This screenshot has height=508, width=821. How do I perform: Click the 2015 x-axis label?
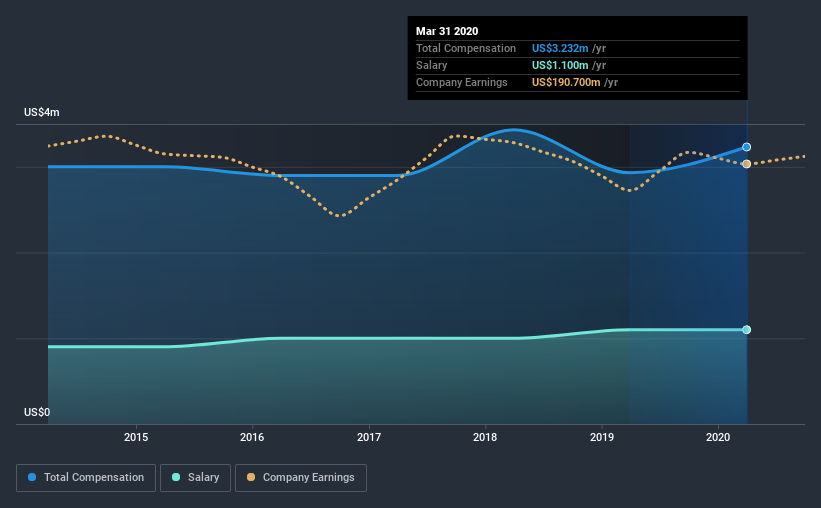coord(136,437)
